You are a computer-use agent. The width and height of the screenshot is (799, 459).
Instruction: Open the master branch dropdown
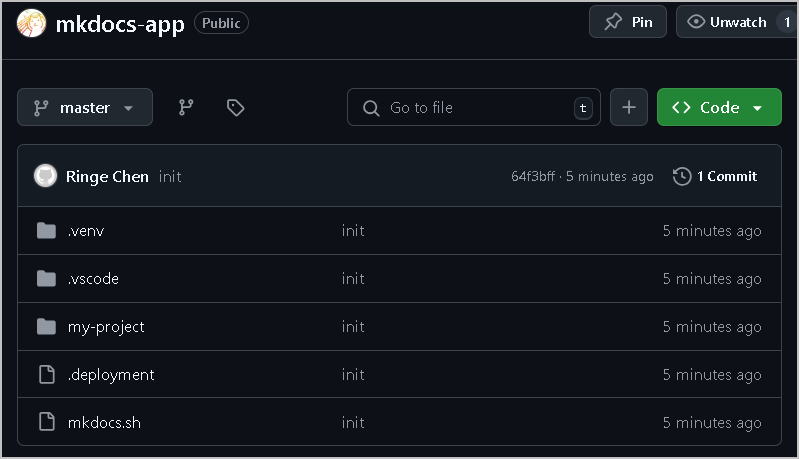(85, 107)
